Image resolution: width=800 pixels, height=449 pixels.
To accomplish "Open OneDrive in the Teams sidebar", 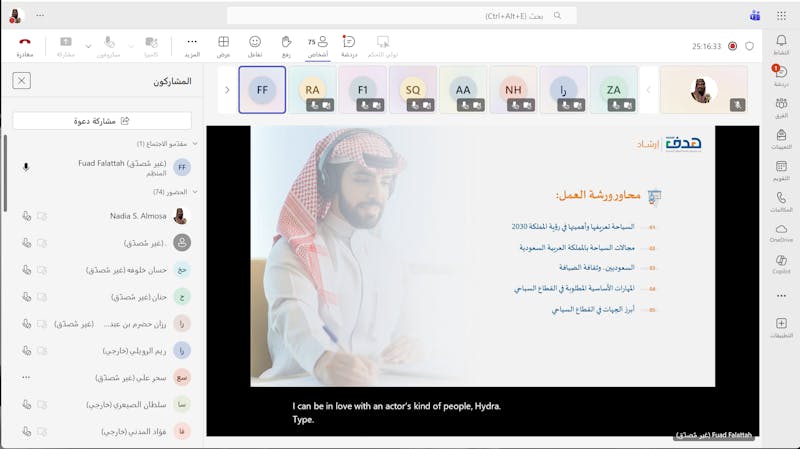I will 781,233.
